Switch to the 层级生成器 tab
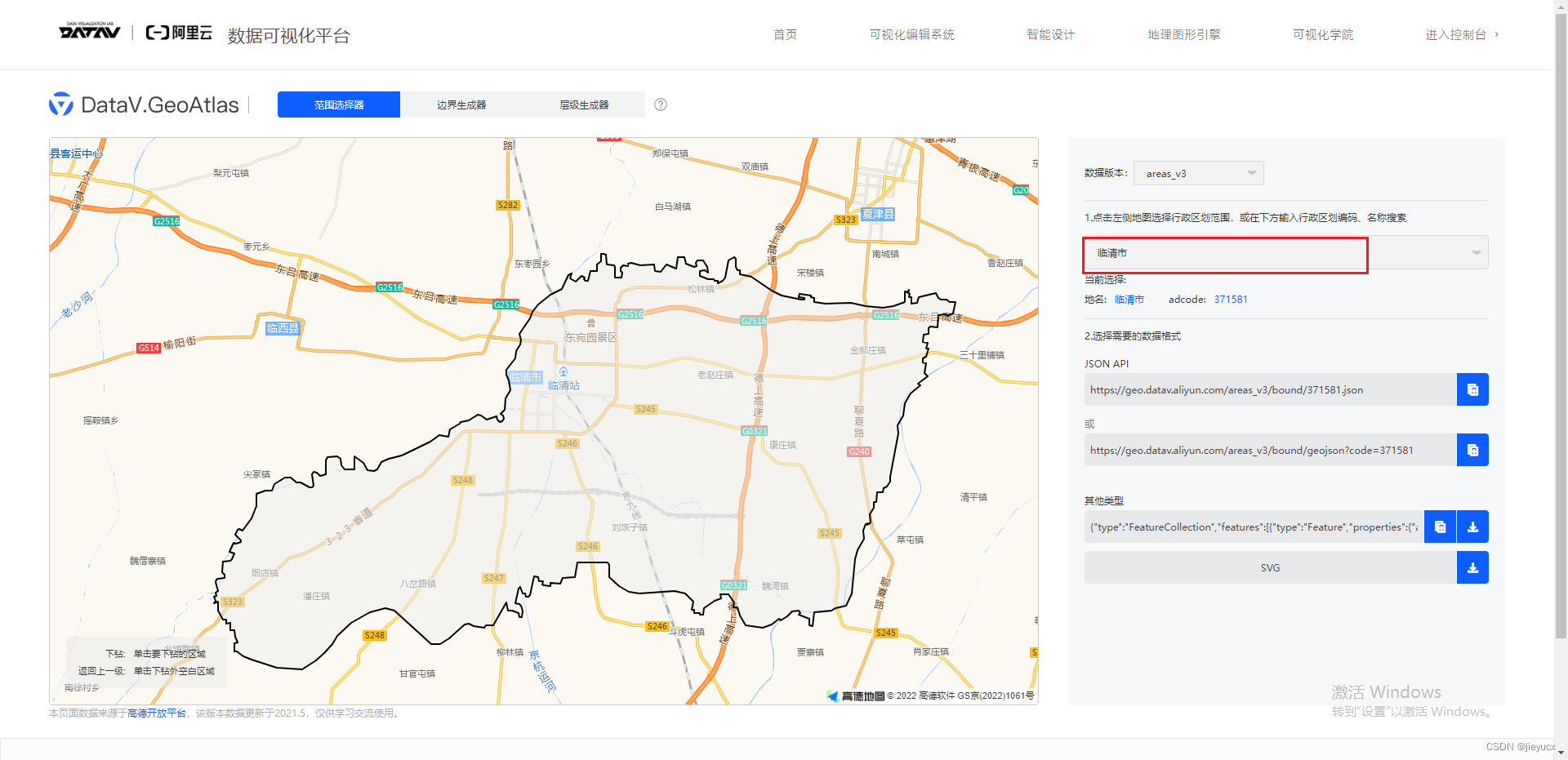Screen dimensions: 1568x760 (x=584, y=104)
